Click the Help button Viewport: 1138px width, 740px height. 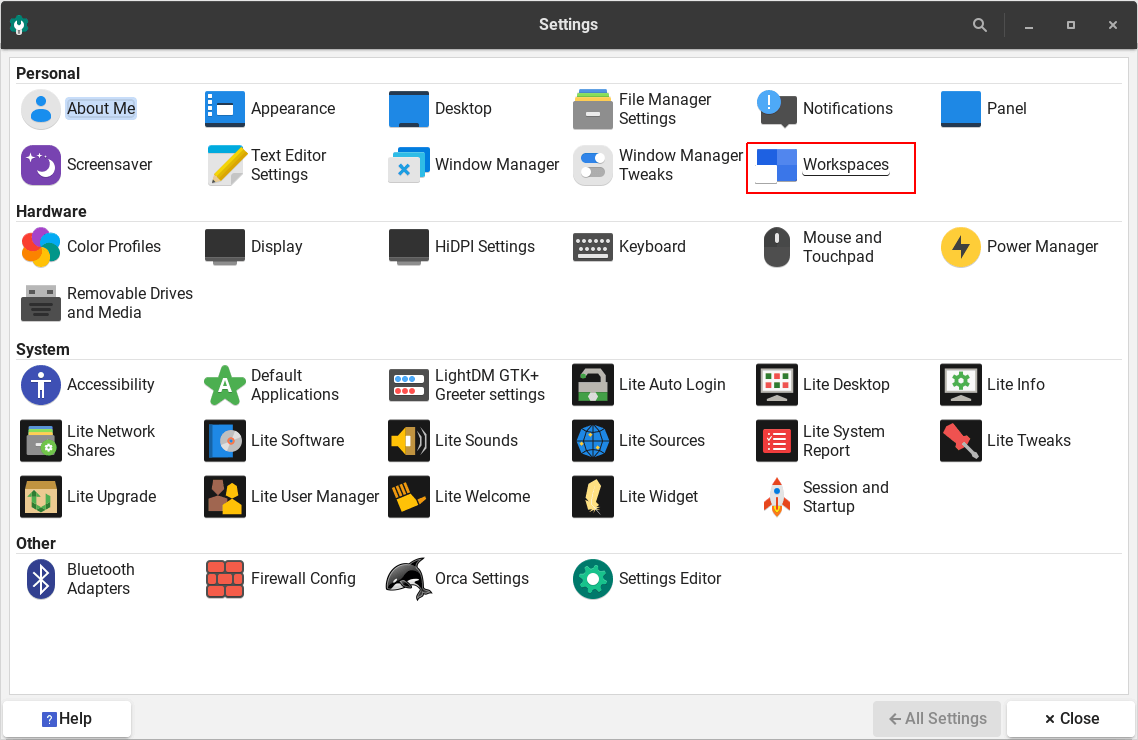click(67, 719)
